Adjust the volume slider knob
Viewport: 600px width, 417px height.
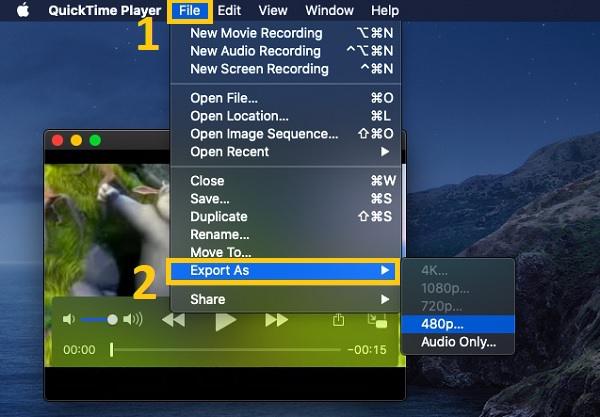112,319
